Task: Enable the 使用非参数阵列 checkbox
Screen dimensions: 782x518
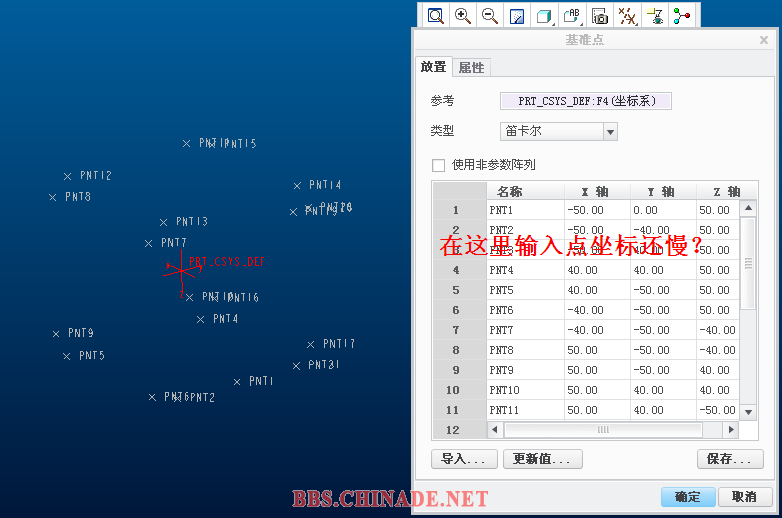Action: pyautogui.click(x=438, y=165)
